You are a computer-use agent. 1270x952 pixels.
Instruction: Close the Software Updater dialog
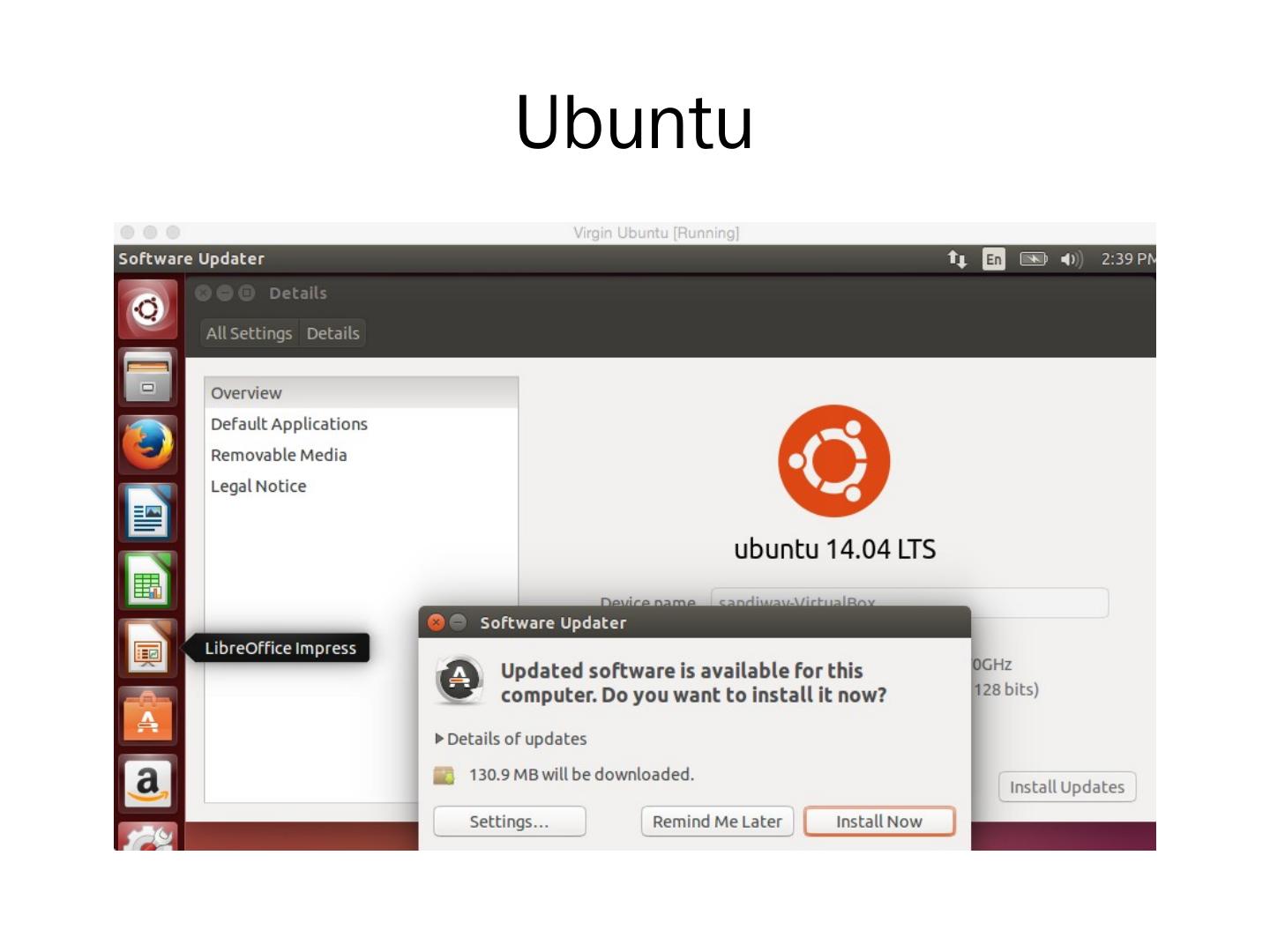point(436,623)
